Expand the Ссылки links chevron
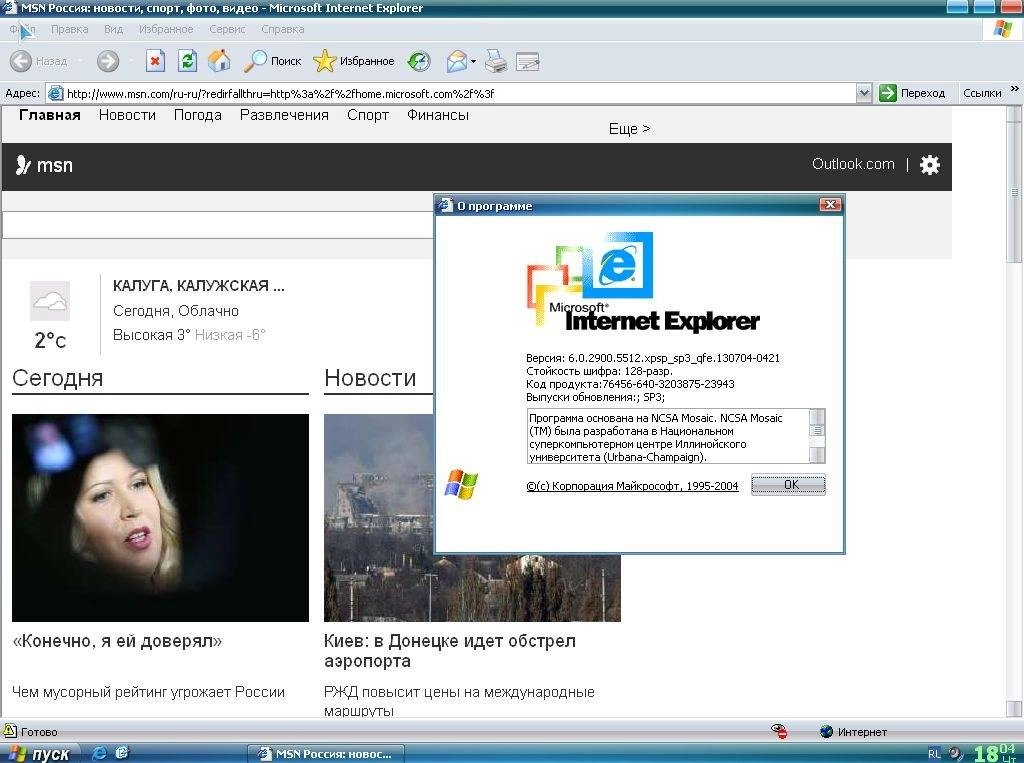Screen dimensions: 1024x763 (x=1014, y=89)
